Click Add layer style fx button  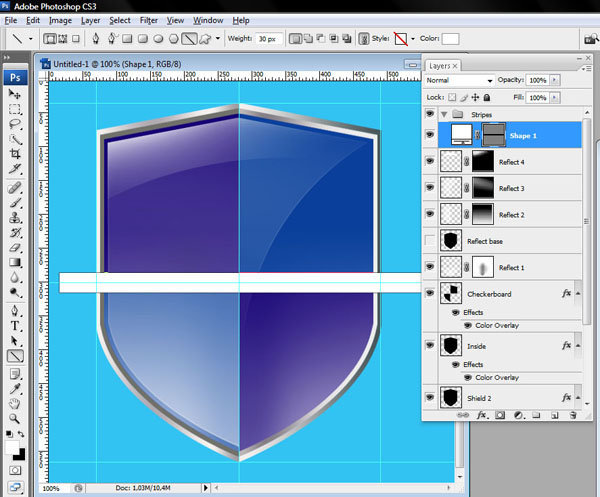point(481,415)
